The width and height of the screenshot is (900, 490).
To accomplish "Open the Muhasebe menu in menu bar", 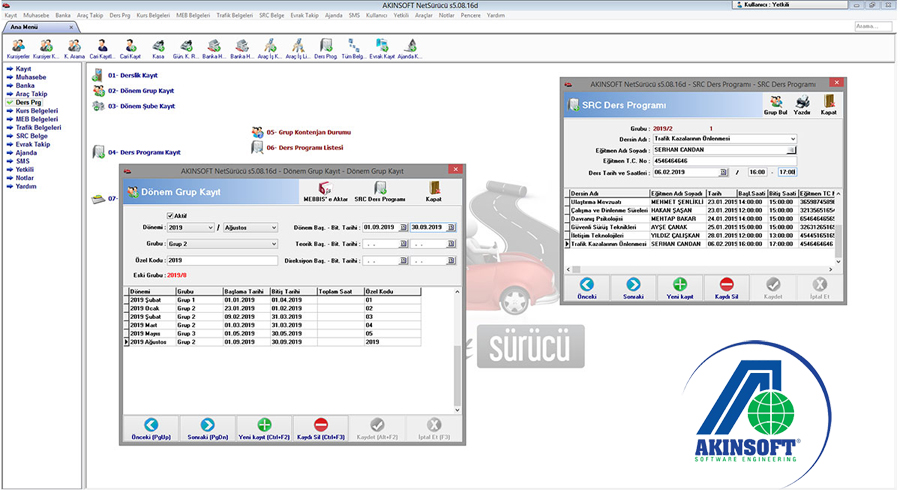I will 37,16.
